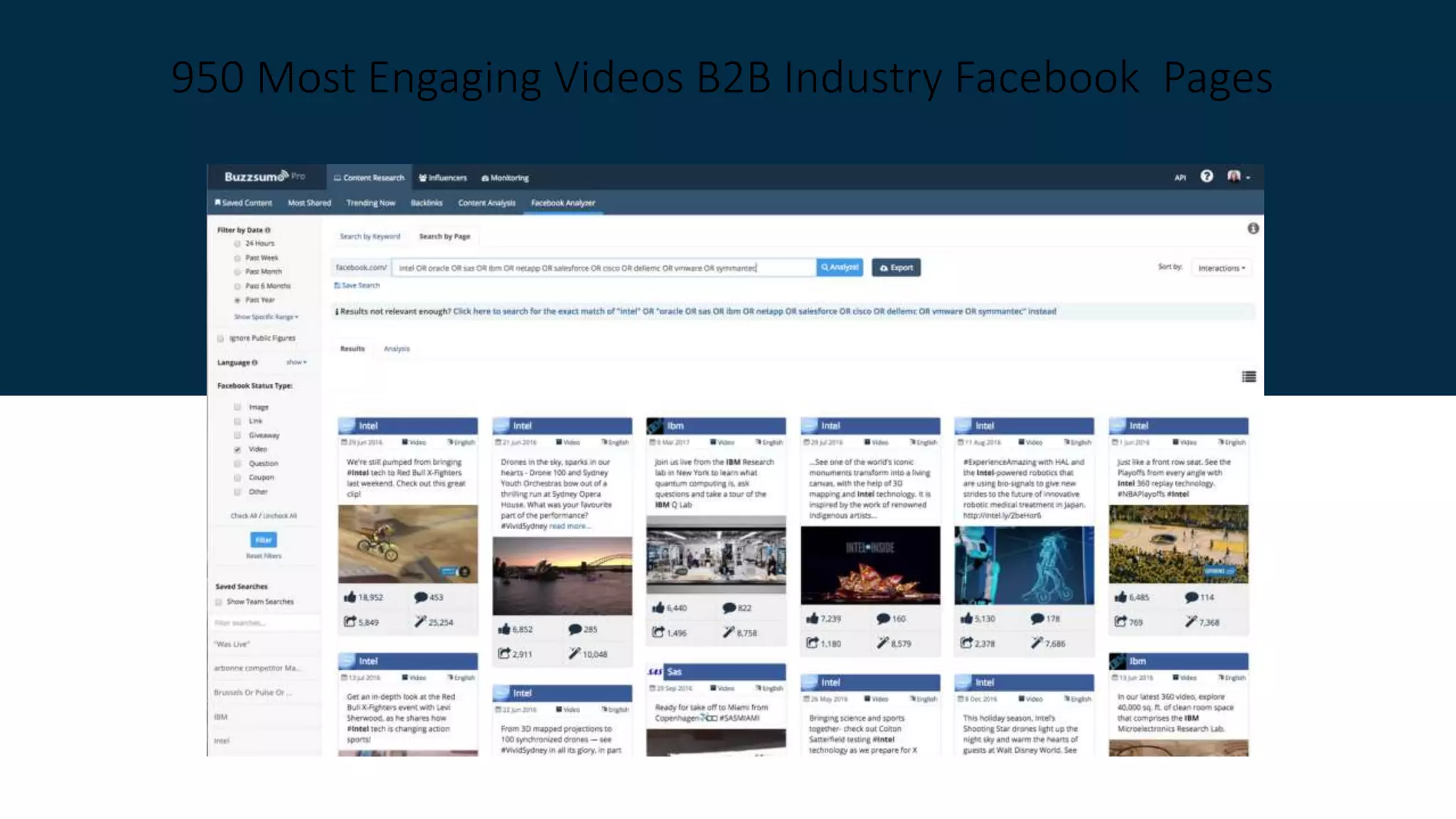Screen dimensions: 1456x819
Task: Open the help question mark icon
Action: click(x=1206, y=176)
